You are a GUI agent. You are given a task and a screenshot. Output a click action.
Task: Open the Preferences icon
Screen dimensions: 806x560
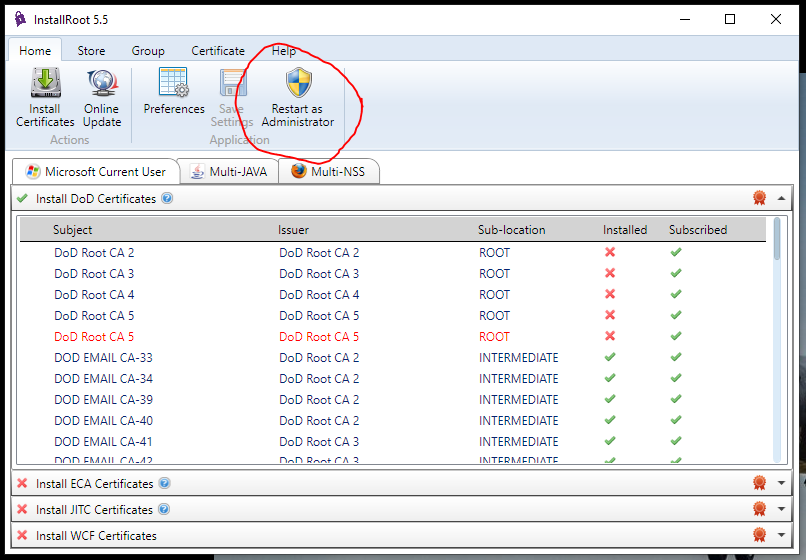174,82
